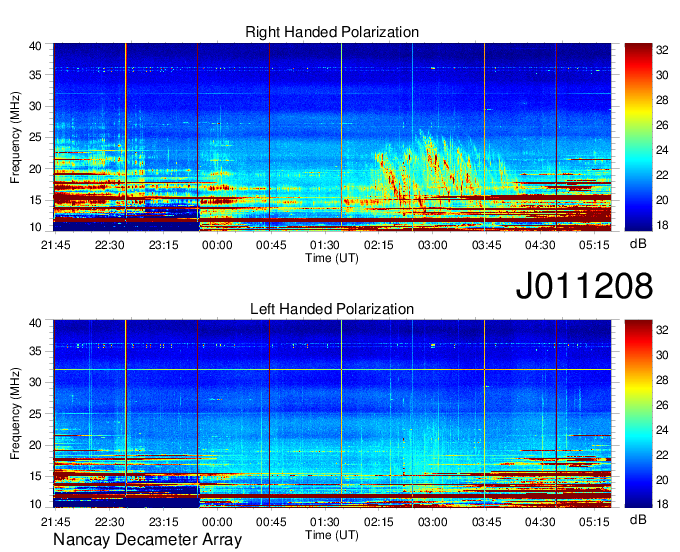Viewport: 680px width, 552px height.
Task: Click the lower plot's color scale bar
Action: [x=638, y=414]
